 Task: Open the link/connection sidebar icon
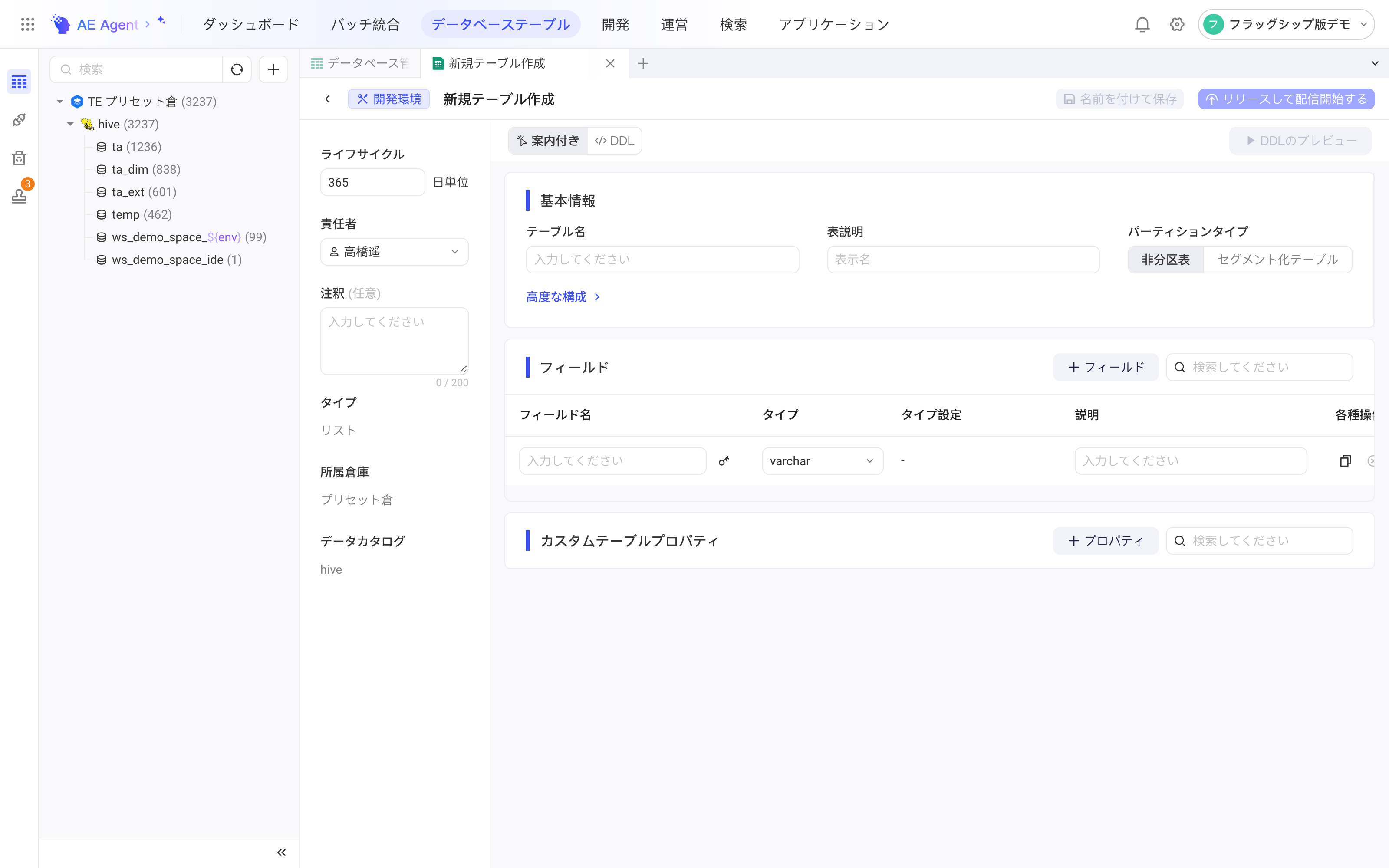pos(19,119)
